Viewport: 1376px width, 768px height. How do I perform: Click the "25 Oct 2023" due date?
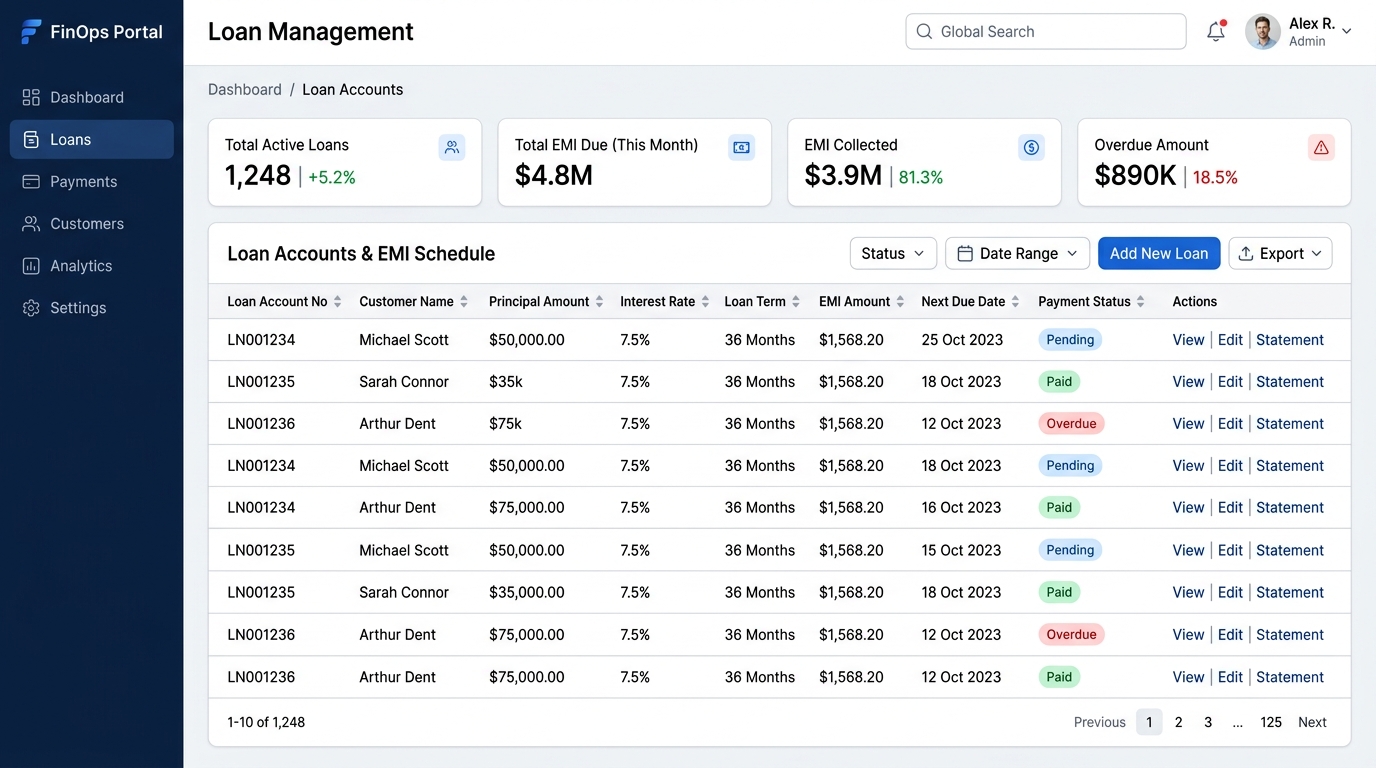click(962, 340)
